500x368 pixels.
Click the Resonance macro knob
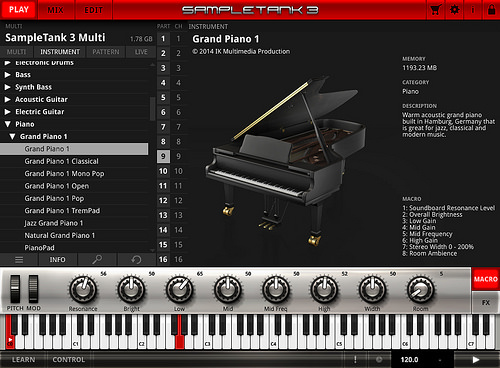point(83,289)
